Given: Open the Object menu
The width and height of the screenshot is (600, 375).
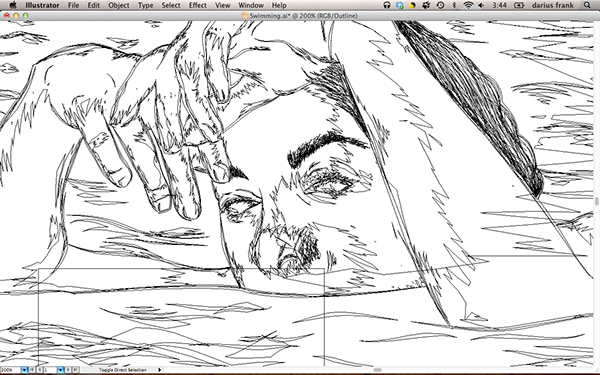Looking at the screenshot, I should pyautogui.click(x=119, y=5).
